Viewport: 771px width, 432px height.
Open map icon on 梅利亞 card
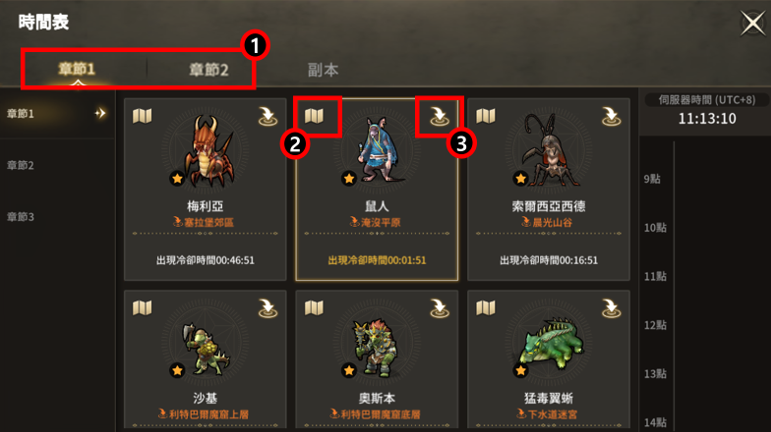click(142, 116)
